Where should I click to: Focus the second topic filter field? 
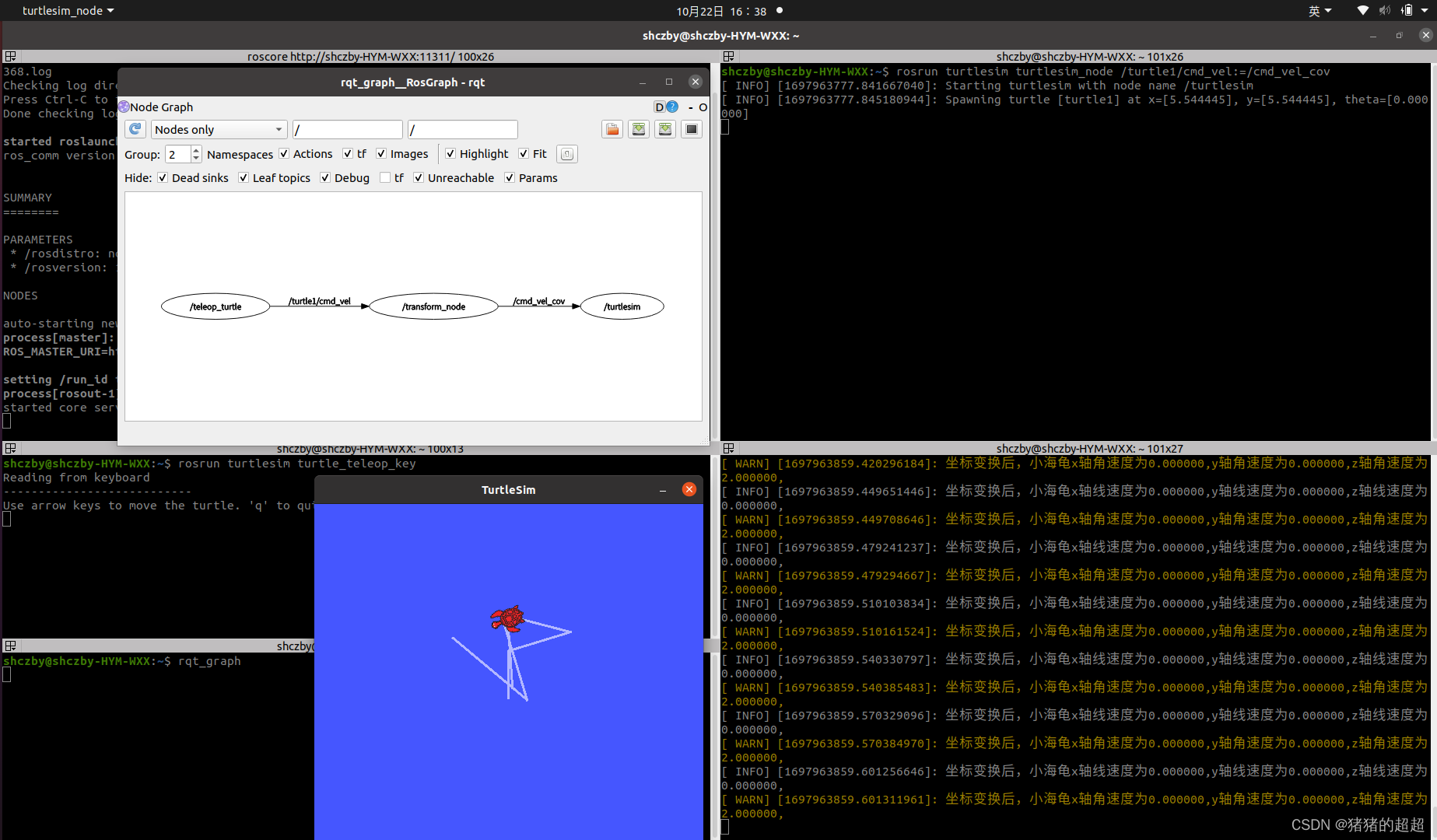(x=463, y=129)
